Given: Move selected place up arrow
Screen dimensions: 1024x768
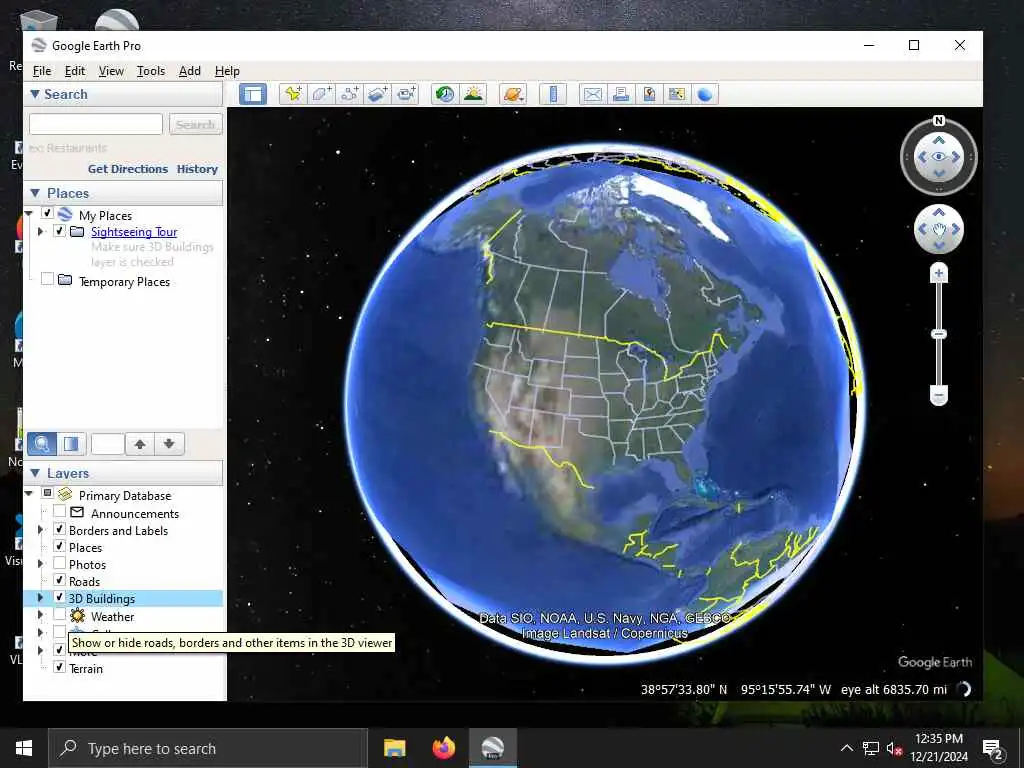Looking at the screenshot, I should click(x=140, y=444).
